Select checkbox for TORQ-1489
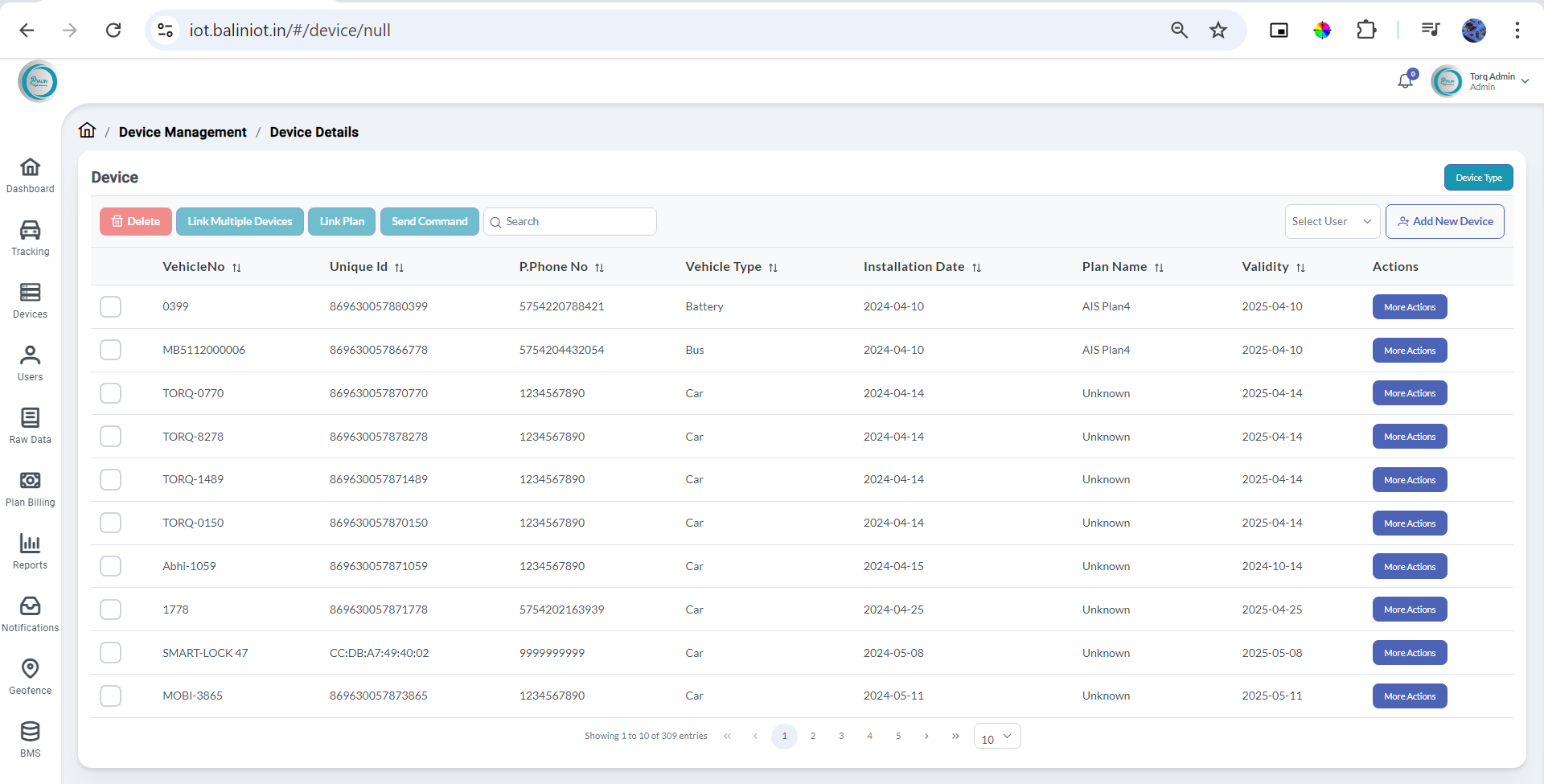The height and width of the screenshot is (784, 1544). (x=110, y=479)
